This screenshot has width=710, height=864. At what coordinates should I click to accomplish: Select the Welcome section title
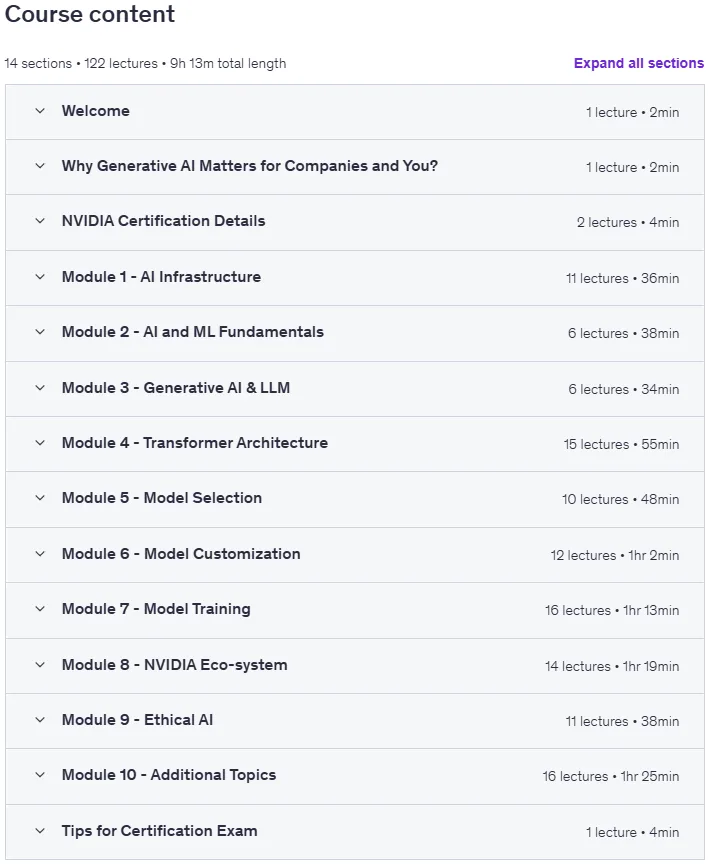95,111
